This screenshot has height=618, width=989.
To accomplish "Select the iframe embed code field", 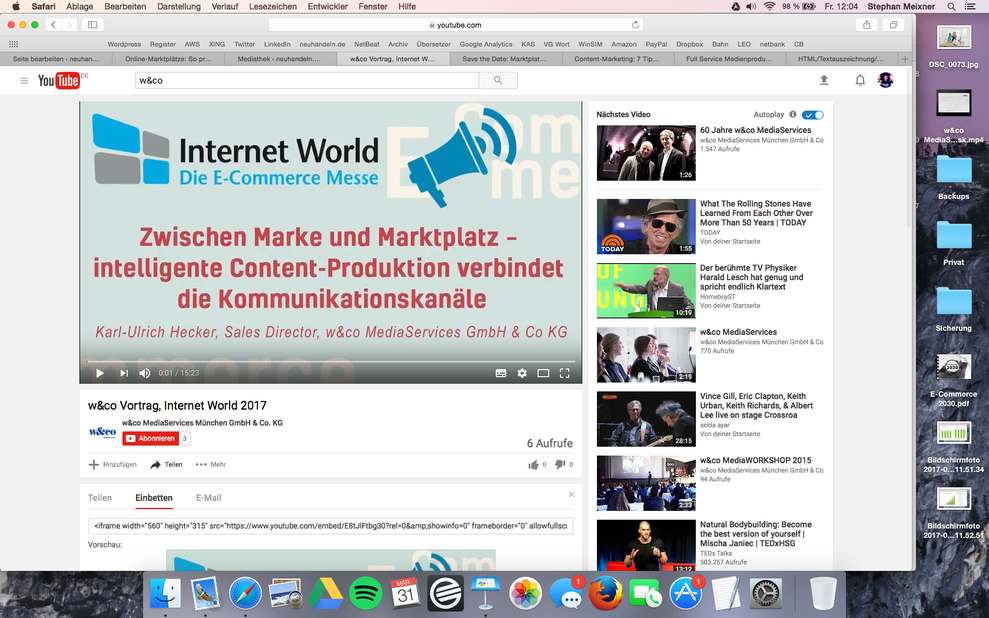I will (x=331, y=526).
